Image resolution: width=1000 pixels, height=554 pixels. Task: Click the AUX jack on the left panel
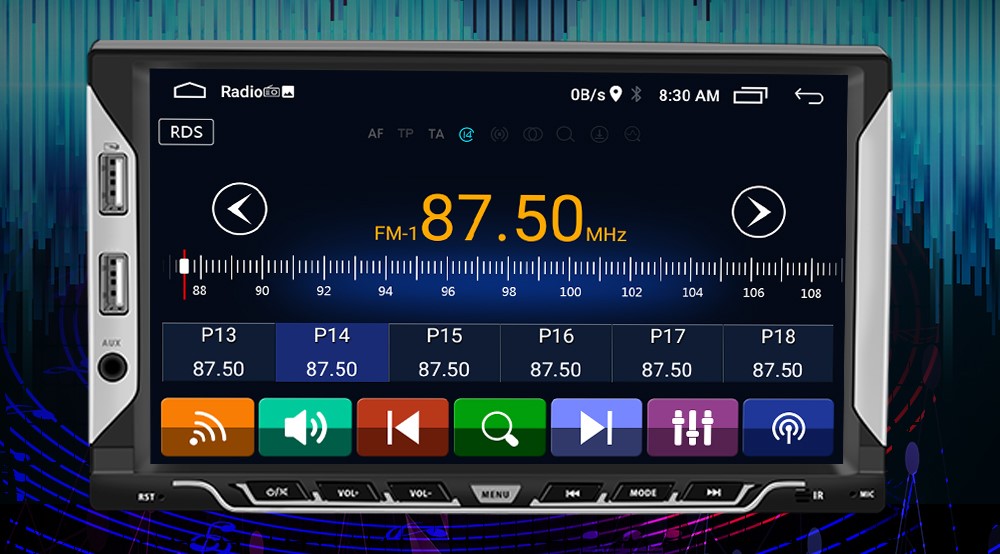point(113,368)
